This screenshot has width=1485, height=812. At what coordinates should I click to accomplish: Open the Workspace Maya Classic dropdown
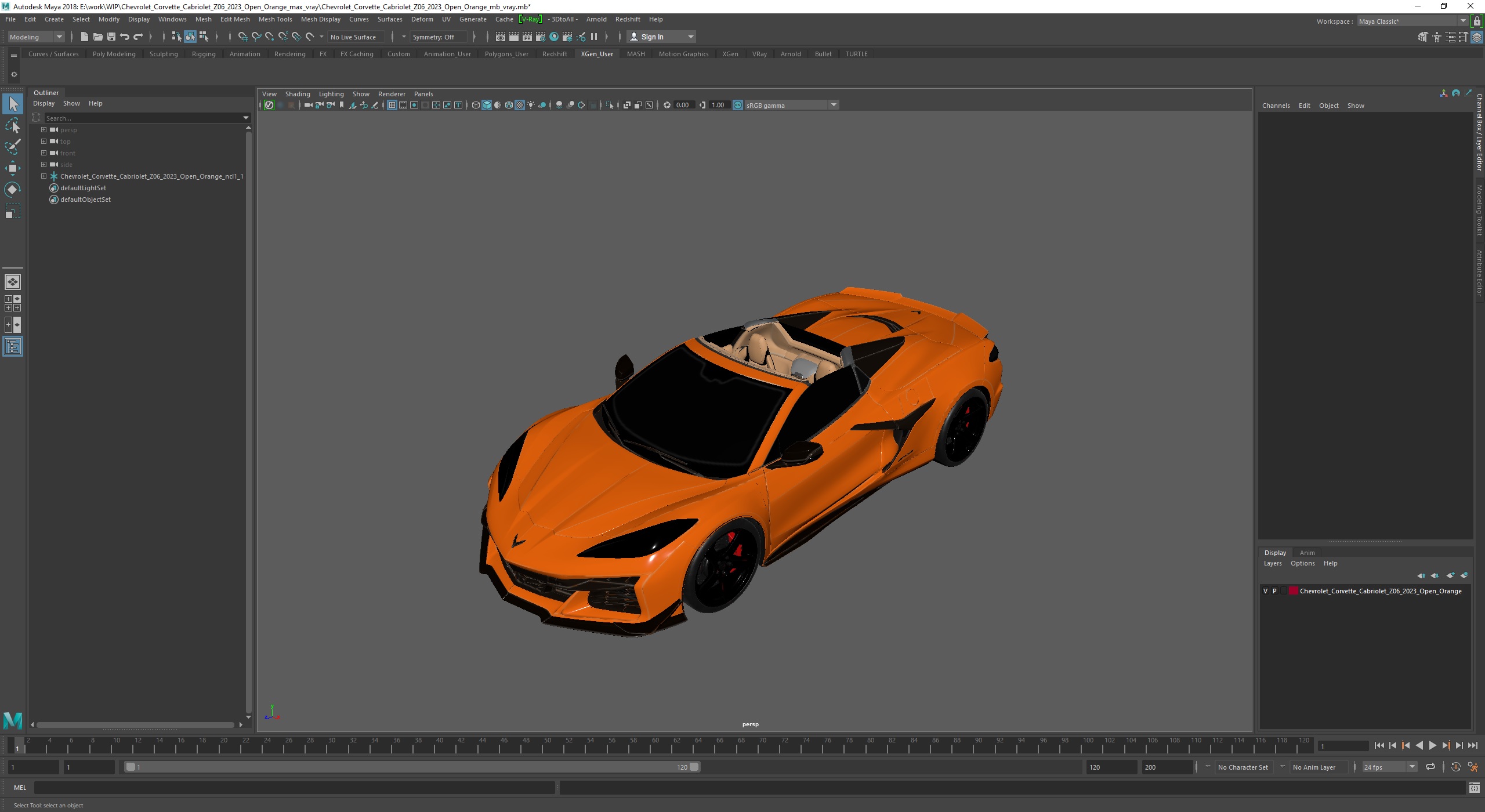click(1412, 21)
